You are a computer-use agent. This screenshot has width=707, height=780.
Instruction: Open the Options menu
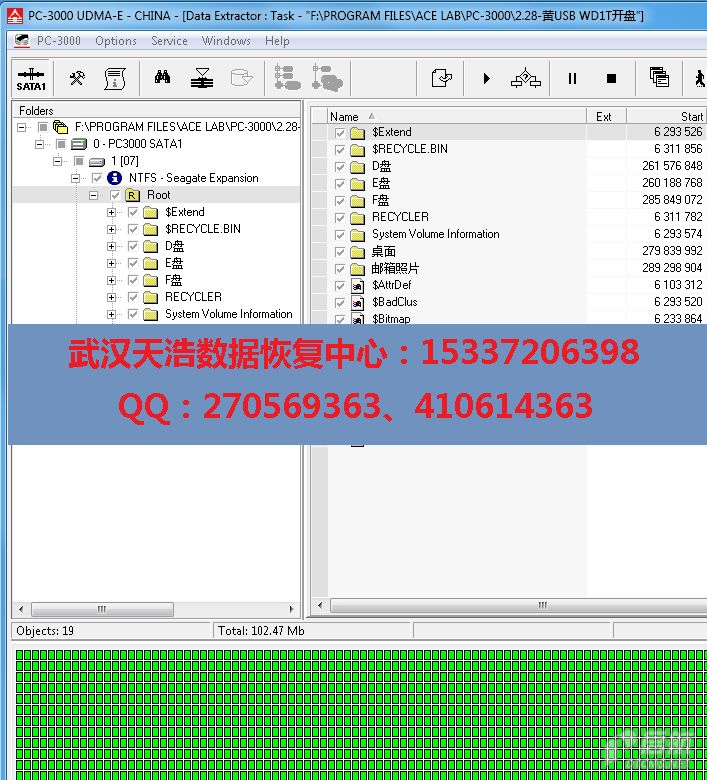[116, 41]
